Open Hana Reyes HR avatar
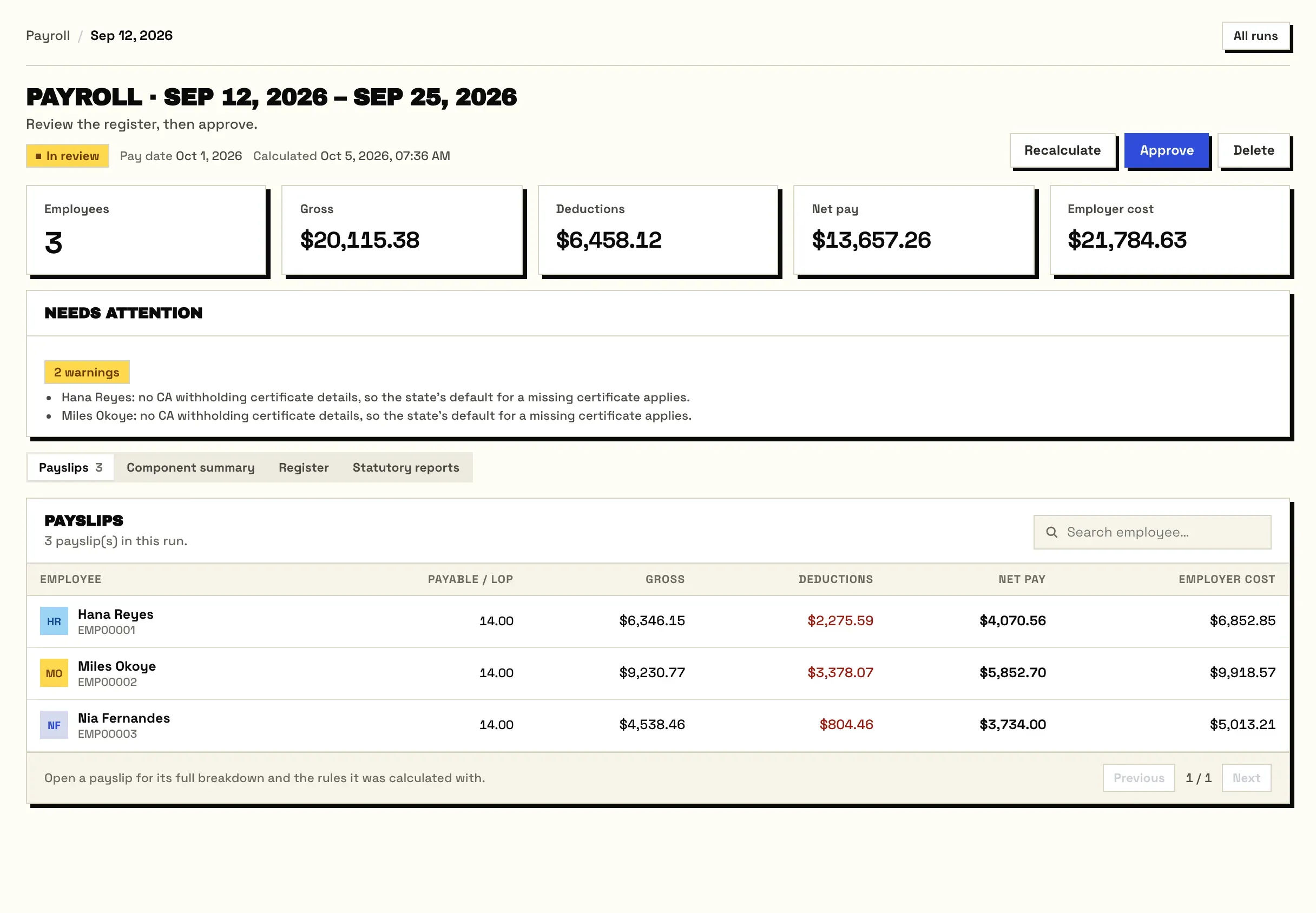The width and height of the screenshot is (1316, 913). coord(54,621)
